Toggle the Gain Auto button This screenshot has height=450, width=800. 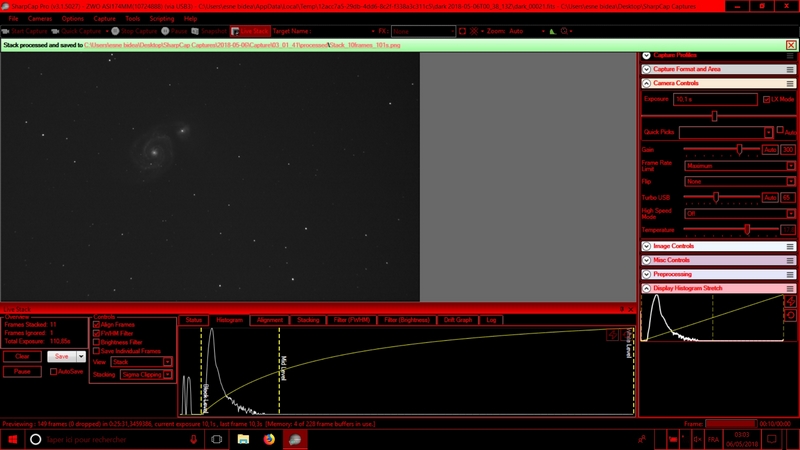tap(770, 150)
